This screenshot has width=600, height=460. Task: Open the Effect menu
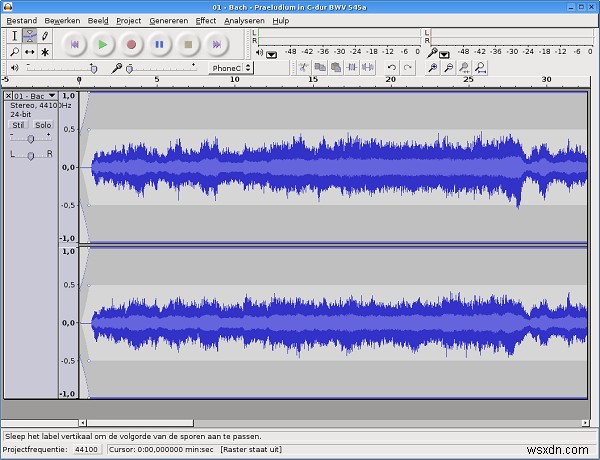tap(205, 20)
